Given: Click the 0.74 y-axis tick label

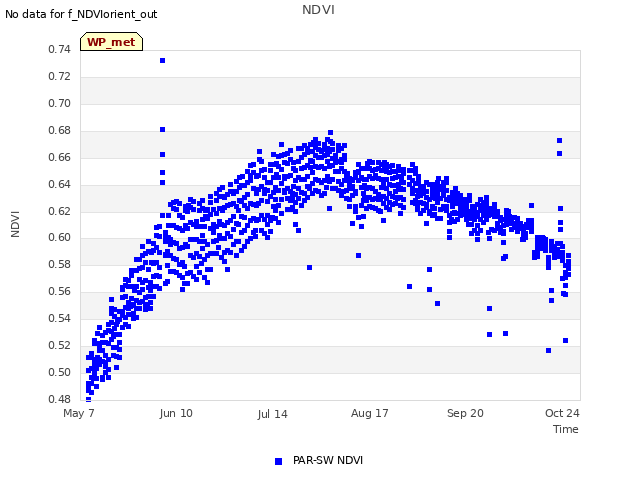Looking at the screenshot, I should (60, 49).
